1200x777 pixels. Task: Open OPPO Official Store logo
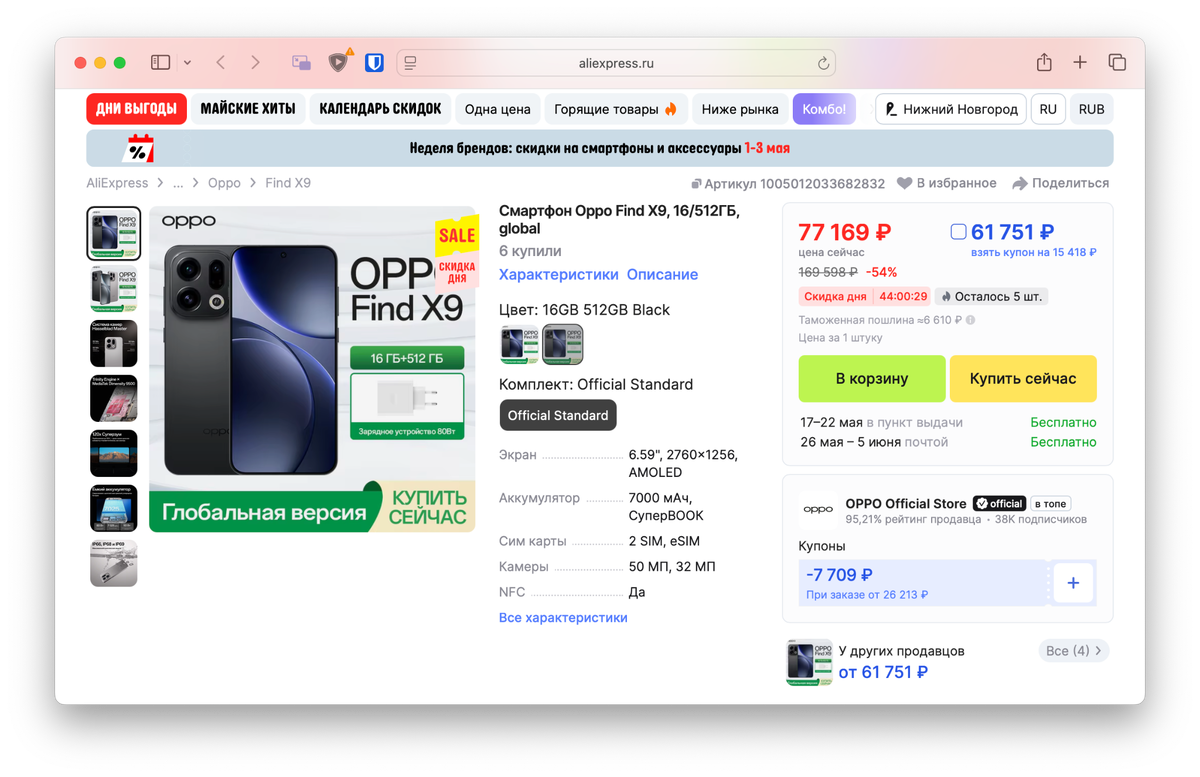(818, 509)
